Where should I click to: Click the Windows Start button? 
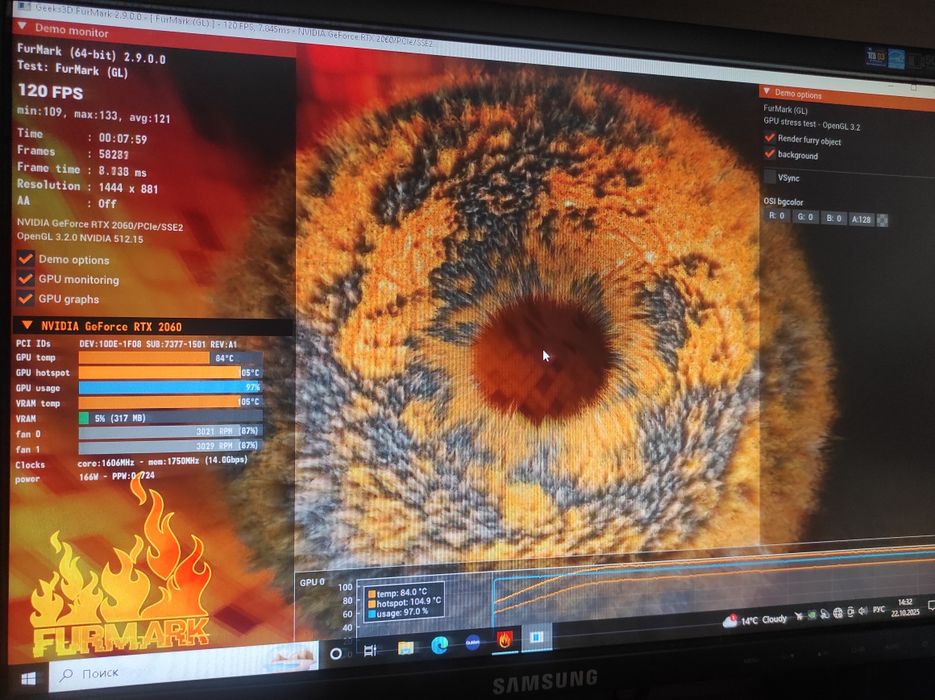tap(28, 678)
